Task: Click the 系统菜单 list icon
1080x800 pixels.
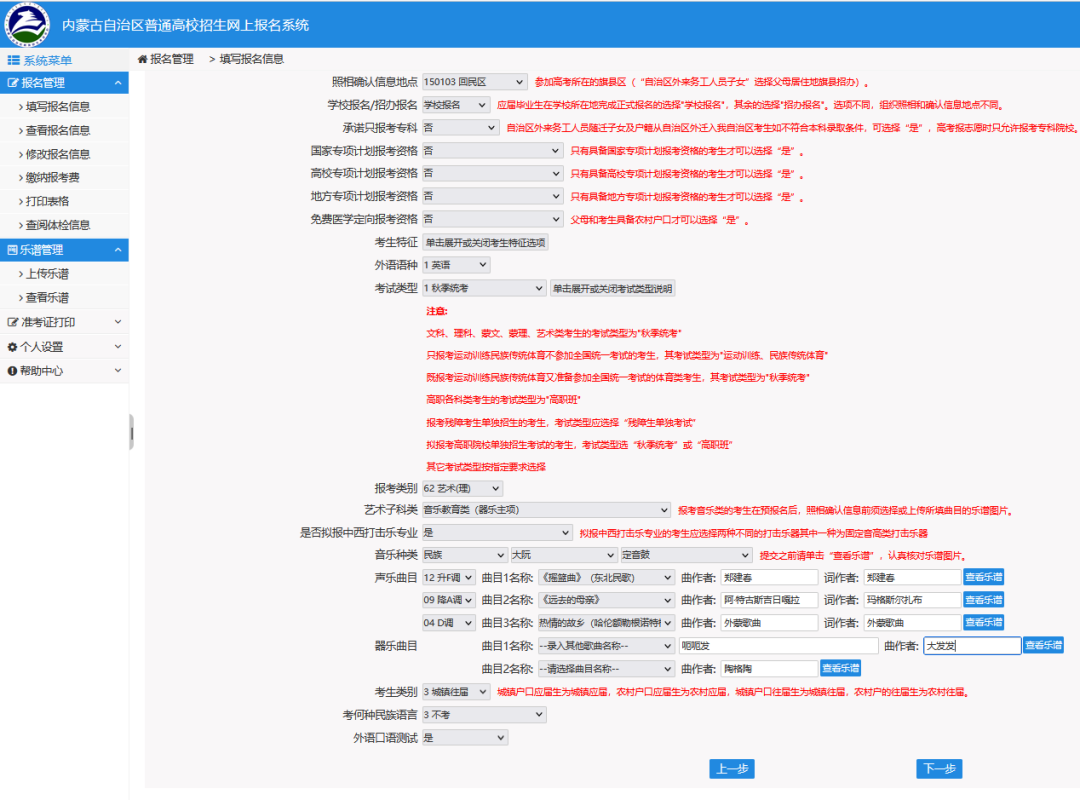Action: tap(14, 60)
